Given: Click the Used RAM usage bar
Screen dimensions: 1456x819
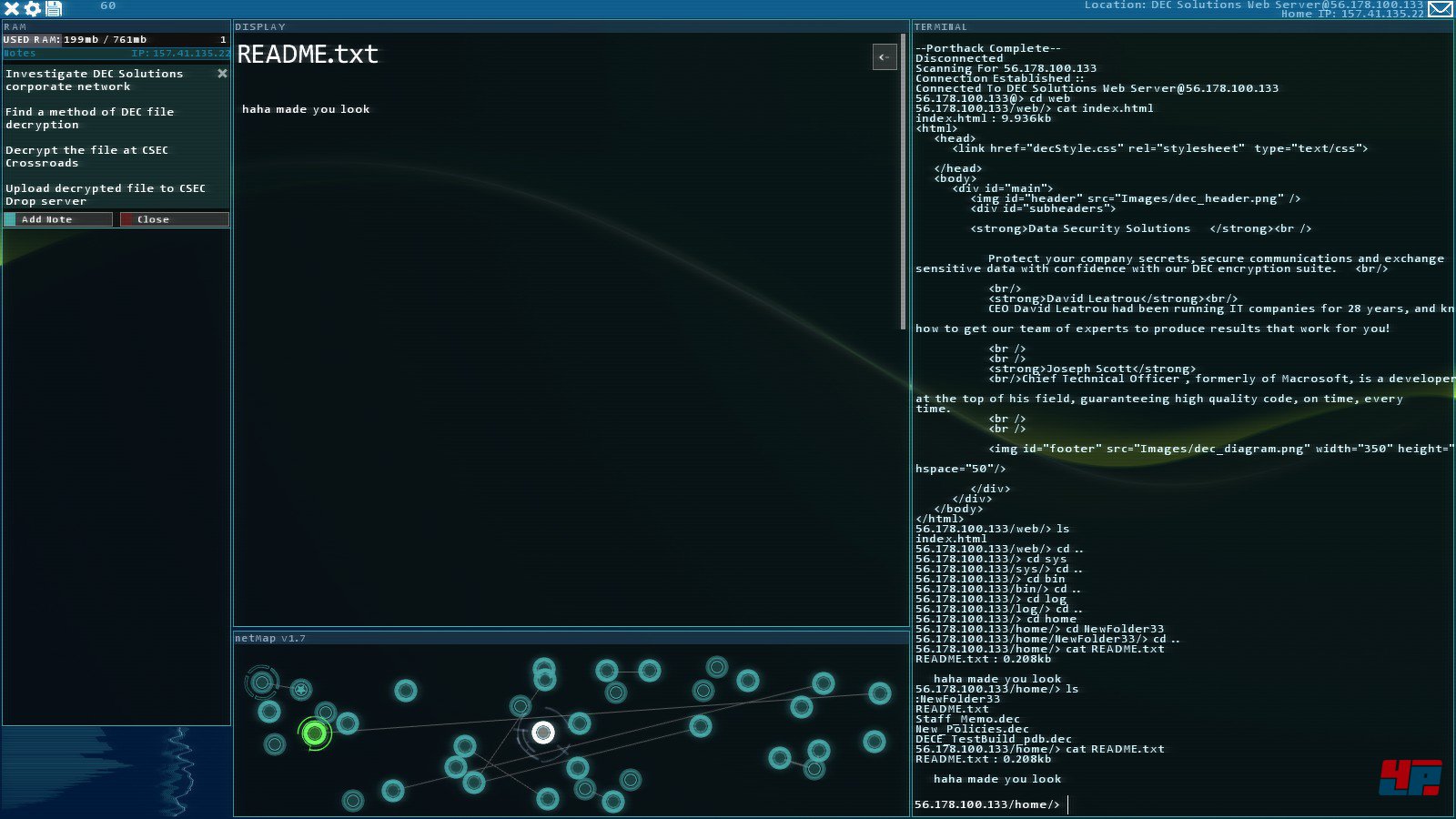Looking at the screenshot, I should (116, 40).
